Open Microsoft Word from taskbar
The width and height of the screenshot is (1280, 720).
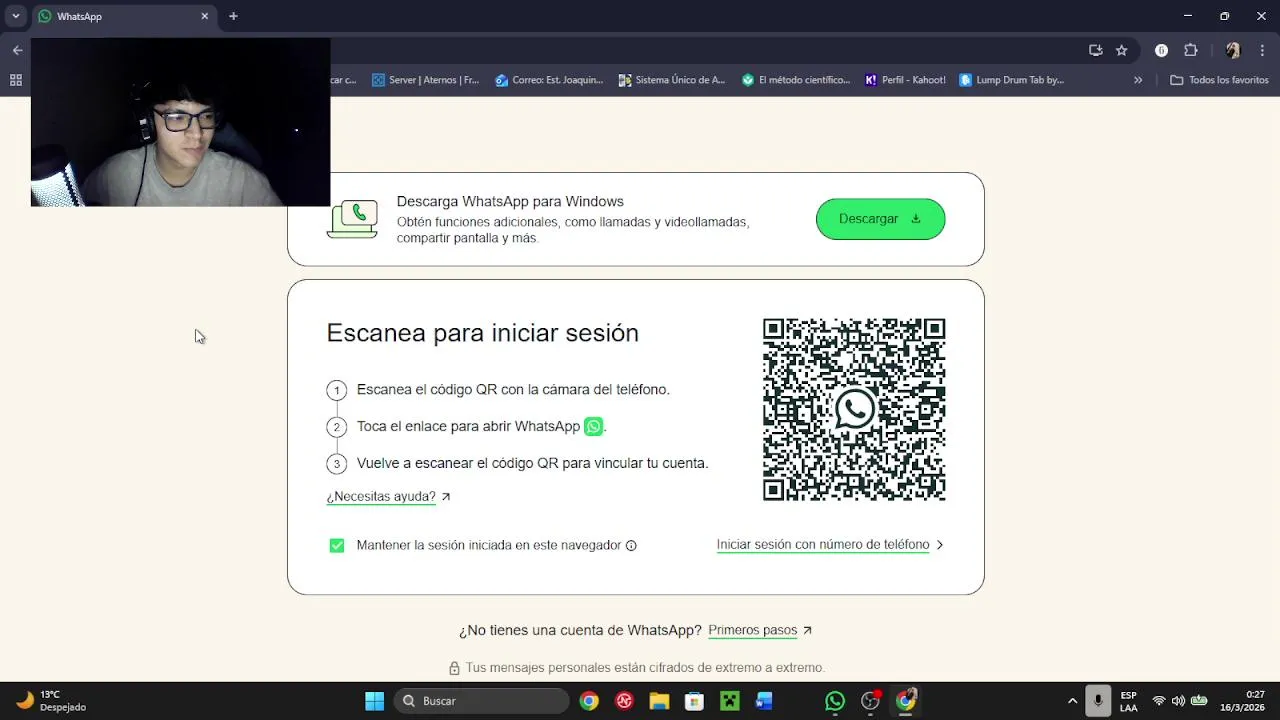tap(765, 701)
